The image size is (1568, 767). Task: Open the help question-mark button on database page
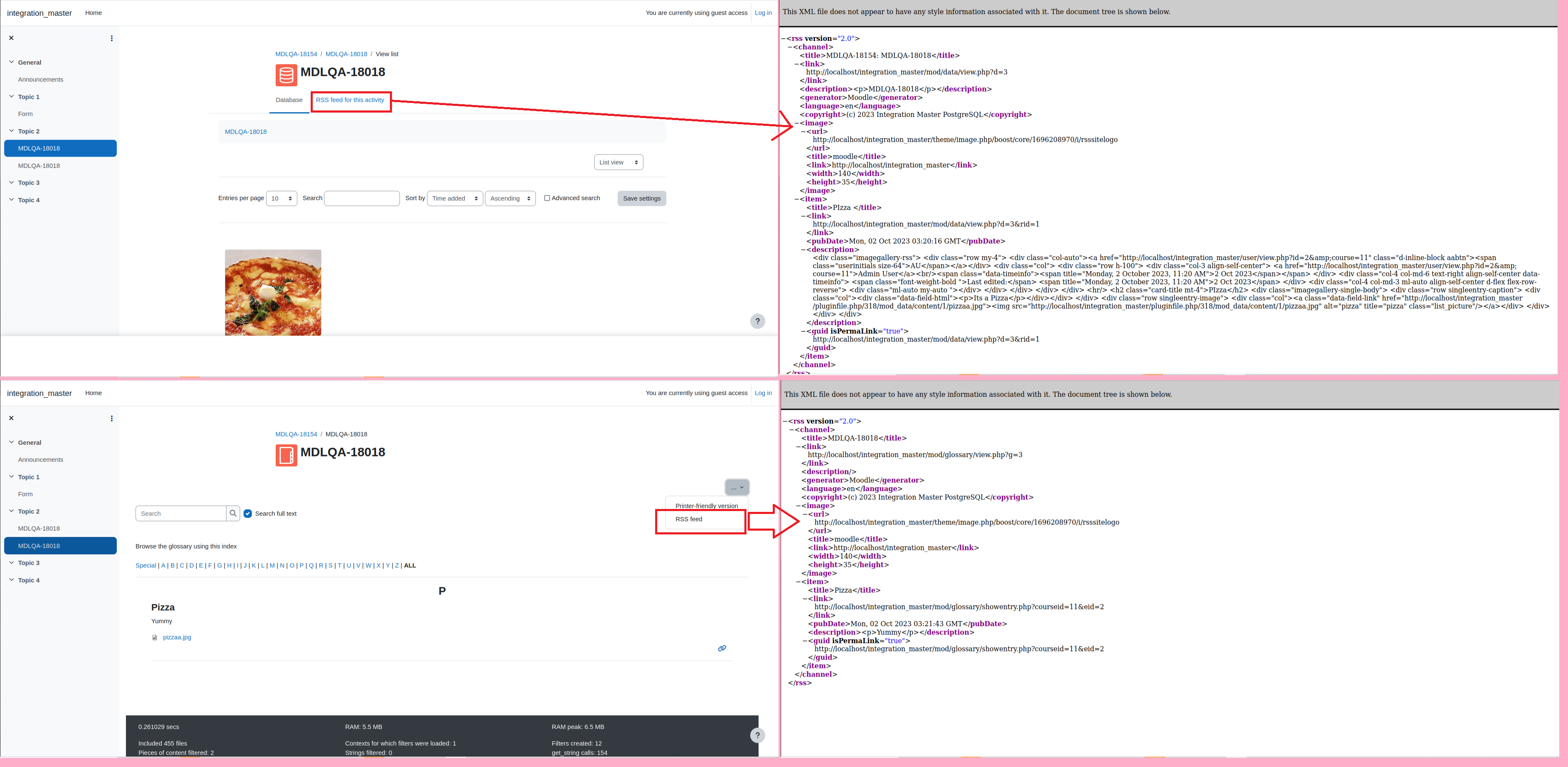[757, 321]
